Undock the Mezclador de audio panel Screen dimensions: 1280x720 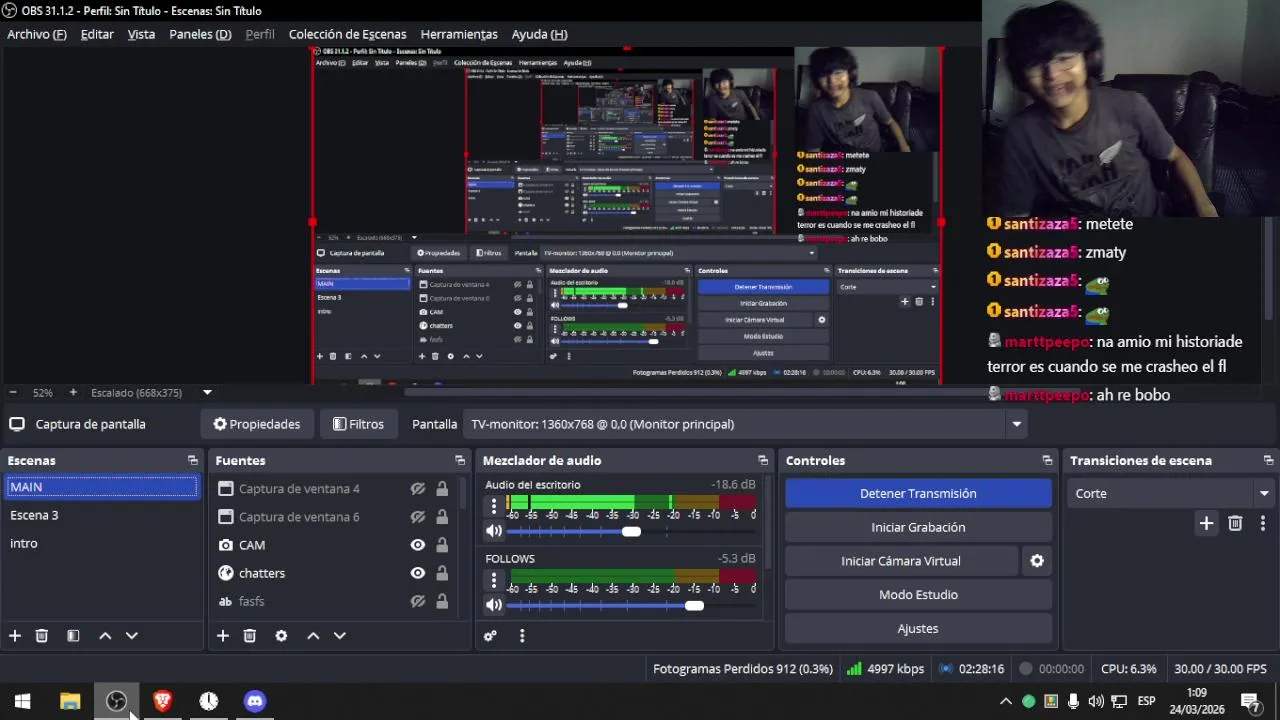(x=763, y=461)
